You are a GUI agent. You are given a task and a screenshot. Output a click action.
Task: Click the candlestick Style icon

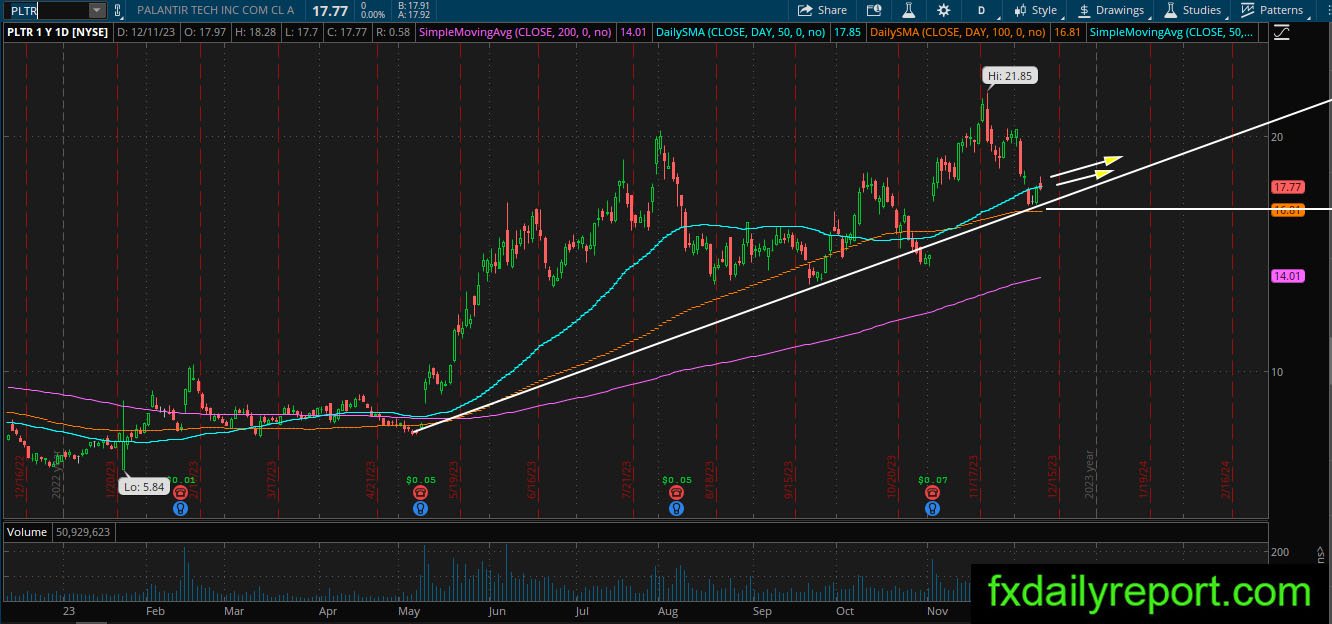click(1020, 10)
